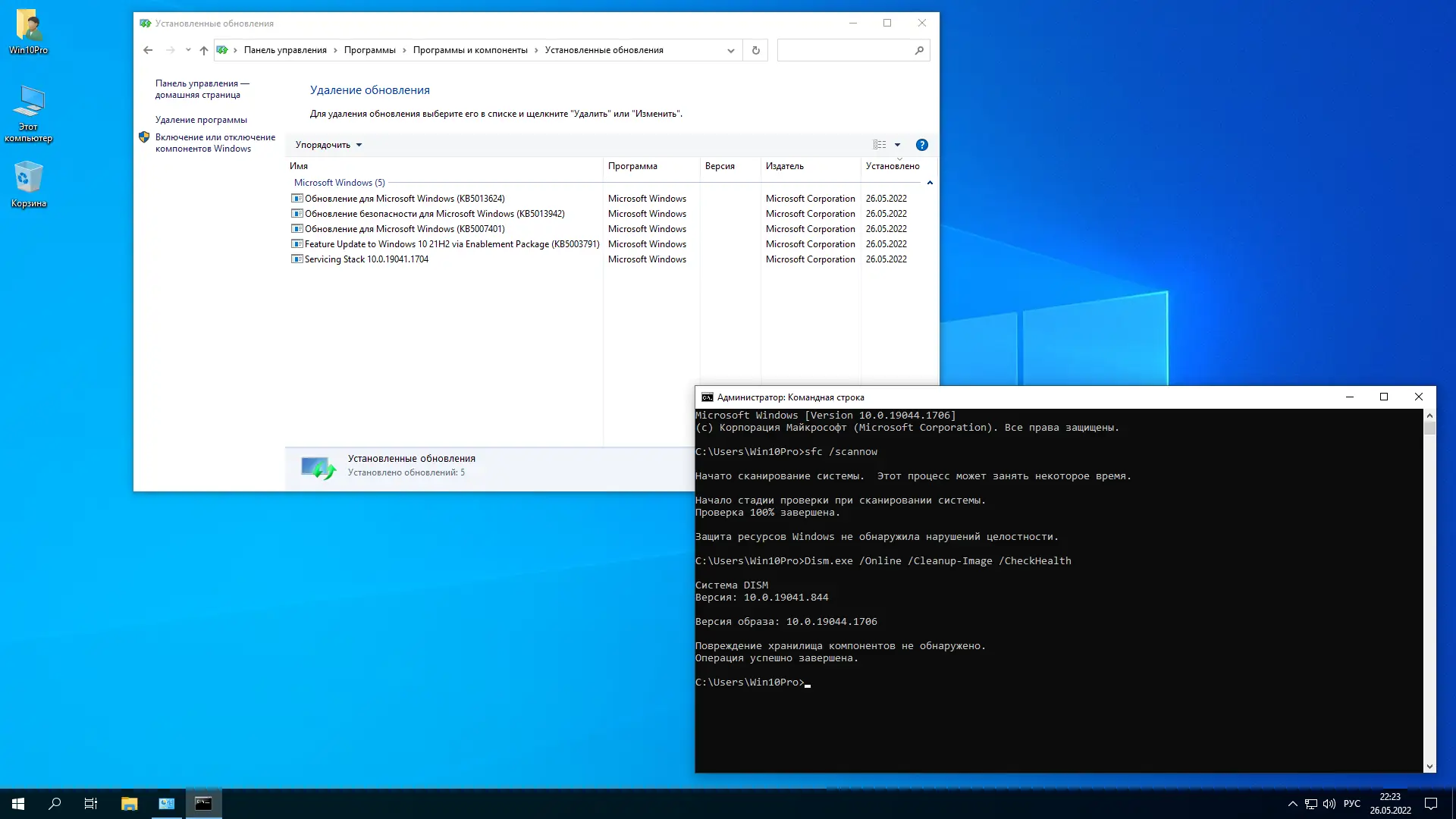
Task: Click the Help question mark icon
Action: tap(921, 145)
